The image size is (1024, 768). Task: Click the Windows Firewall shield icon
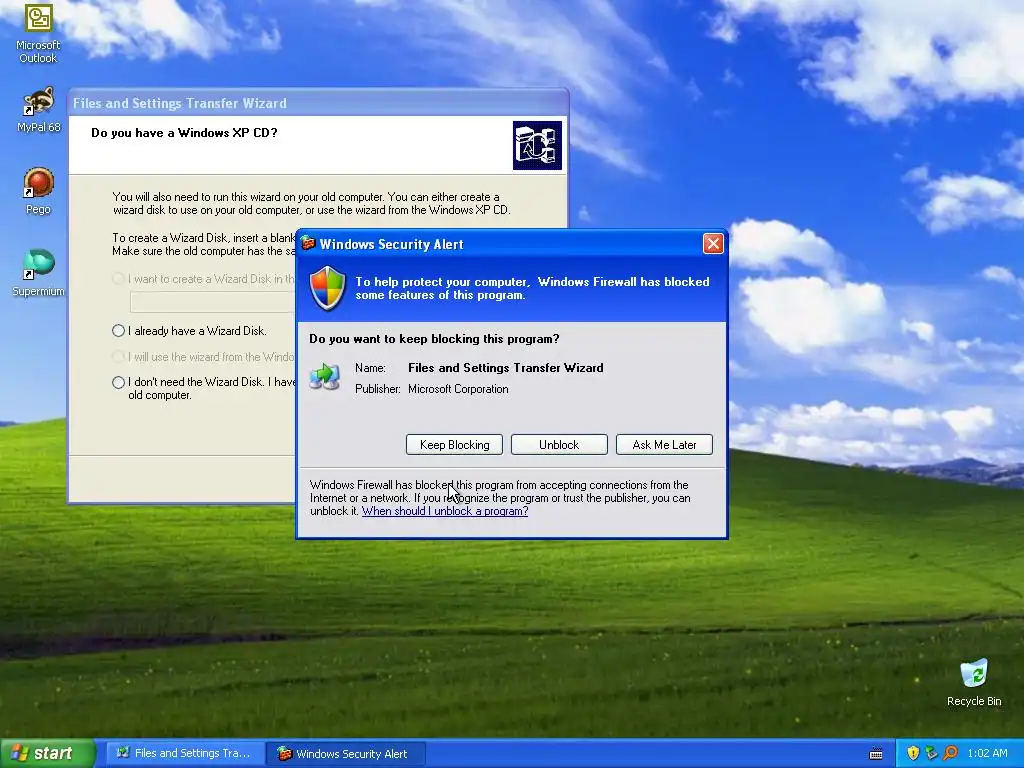pos(327,288)
